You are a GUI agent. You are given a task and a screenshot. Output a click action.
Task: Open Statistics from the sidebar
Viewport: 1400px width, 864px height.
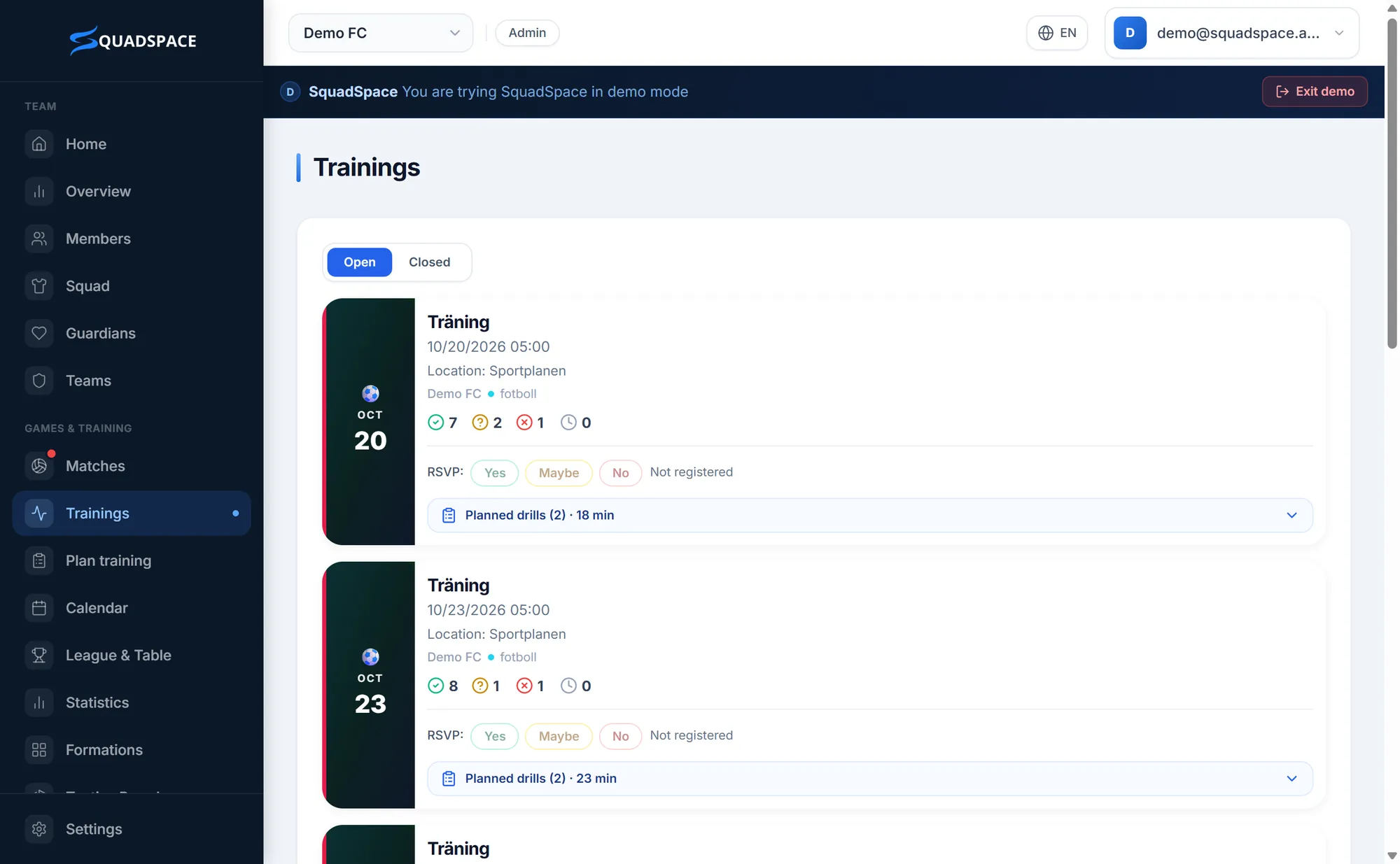coord(132,702)
